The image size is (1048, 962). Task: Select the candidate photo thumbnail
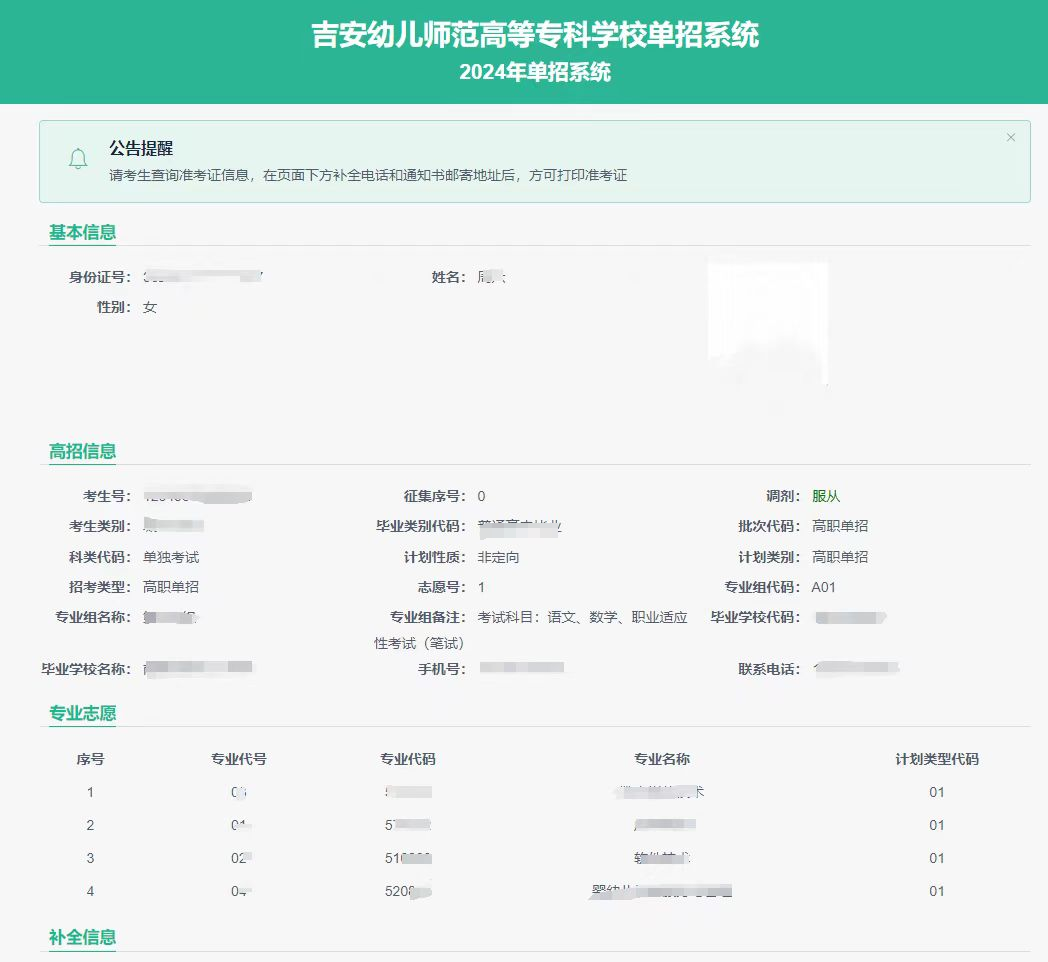coord(767,324)
